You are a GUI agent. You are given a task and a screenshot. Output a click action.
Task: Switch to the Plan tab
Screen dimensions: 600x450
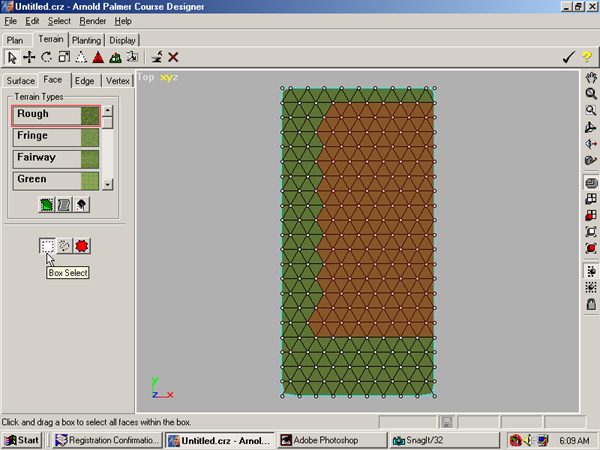[x=15, y=40]
